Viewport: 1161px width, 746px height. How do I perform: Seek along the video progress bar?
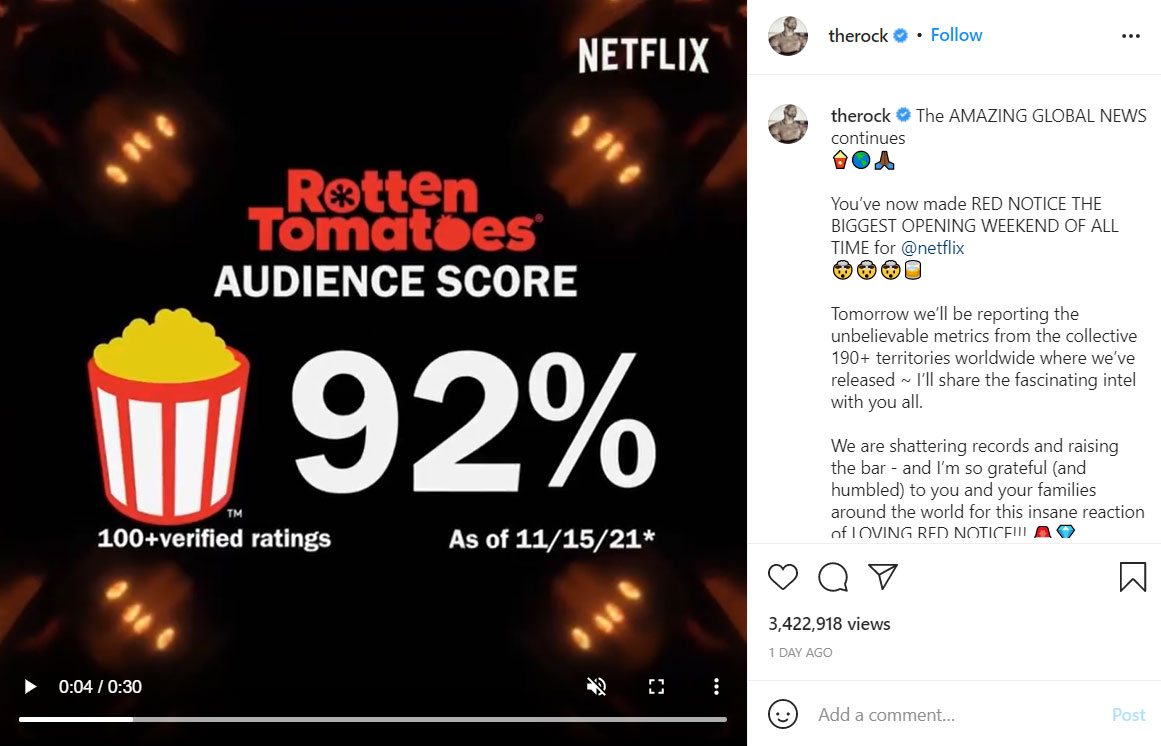point(372,719)
